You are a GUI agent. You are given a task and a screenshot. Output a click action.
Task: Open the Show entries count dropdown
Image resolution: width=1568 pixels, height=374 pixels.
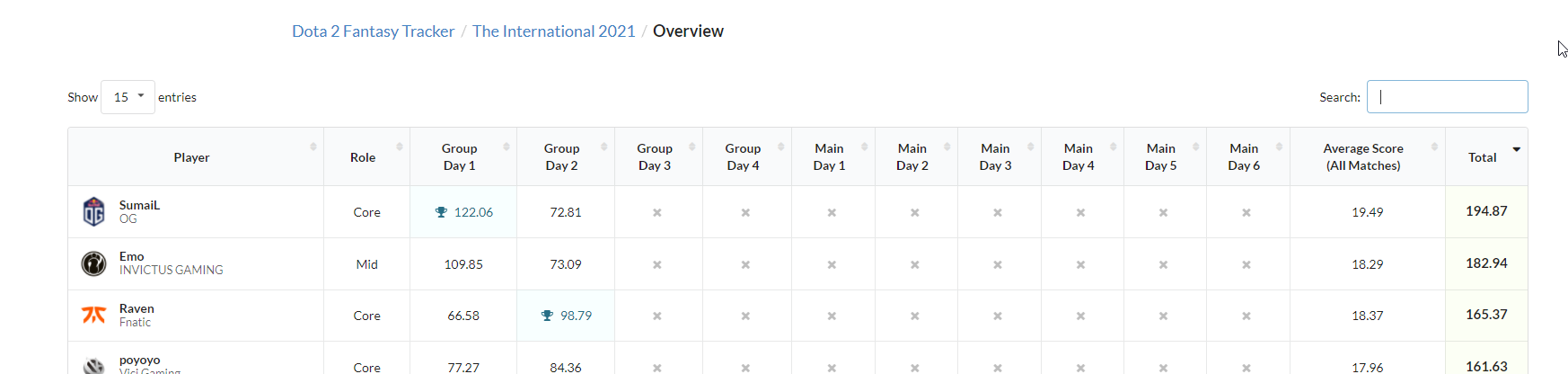(x=128, y=97)
